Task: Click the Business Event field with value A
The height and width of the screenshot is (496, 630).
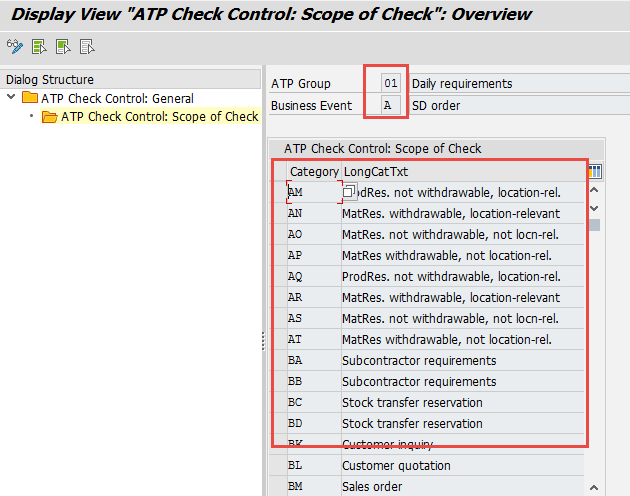Action: coord(391,105)
